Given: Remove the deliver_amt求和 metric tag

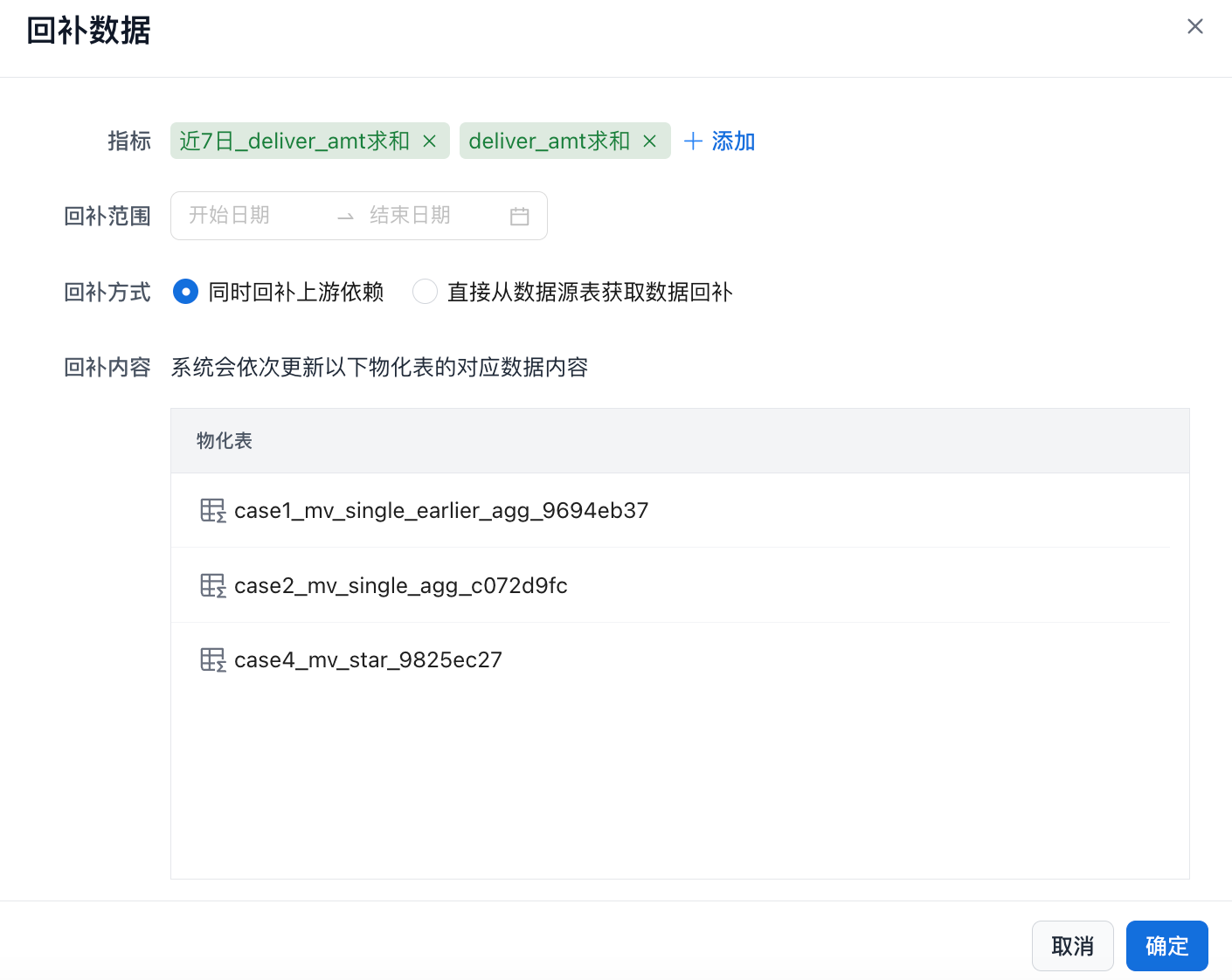Looking at the screenshot, I should [649, 141].
